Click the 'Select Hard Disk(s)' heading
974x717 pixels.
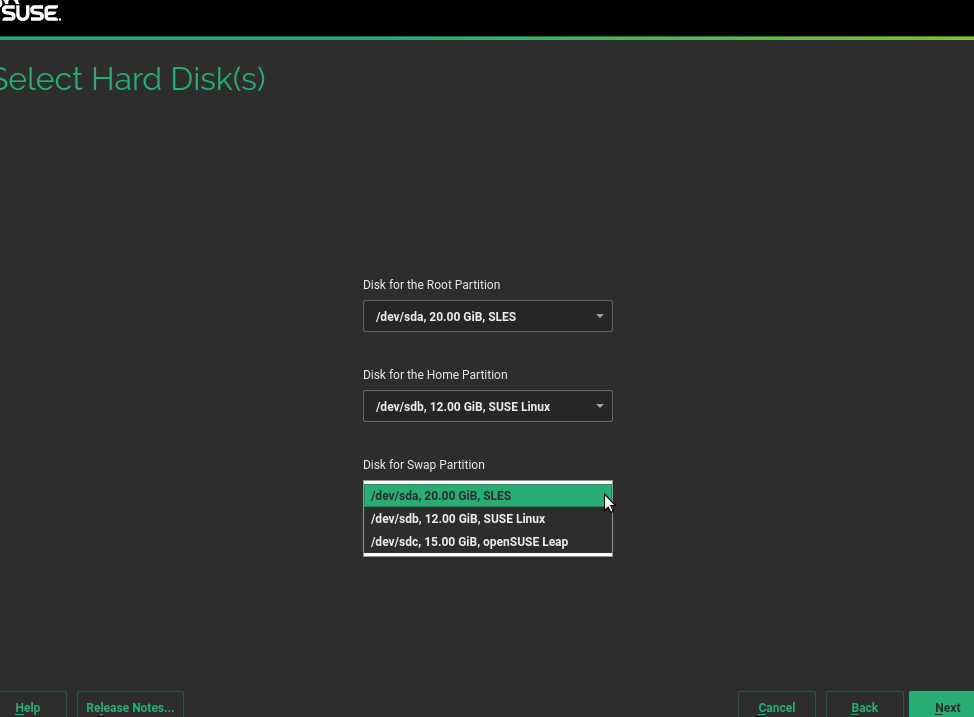click(x=132, y=80)
